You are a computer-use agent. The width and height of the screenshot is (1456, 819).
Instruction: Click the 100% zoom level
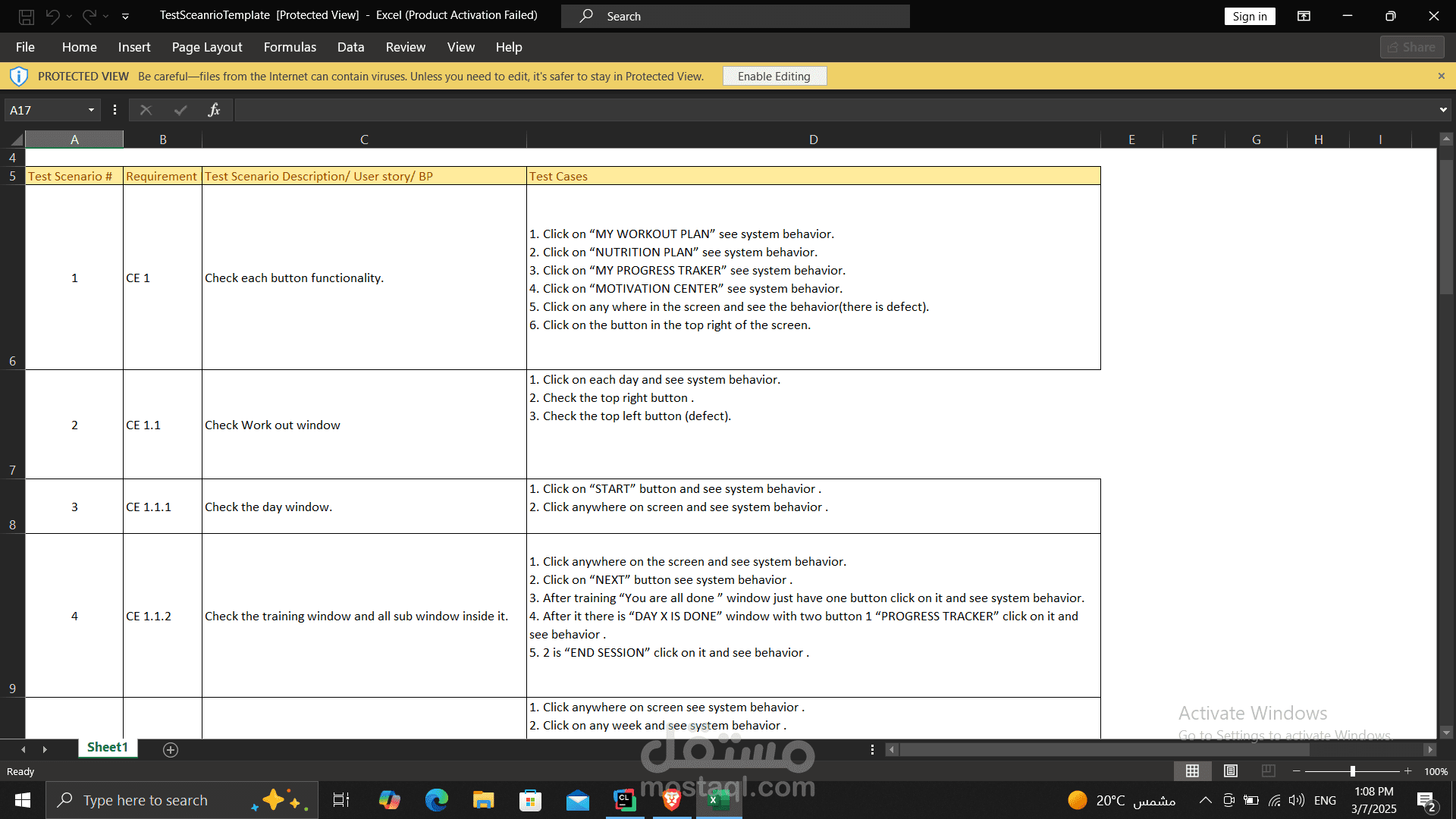point(1436,771)
